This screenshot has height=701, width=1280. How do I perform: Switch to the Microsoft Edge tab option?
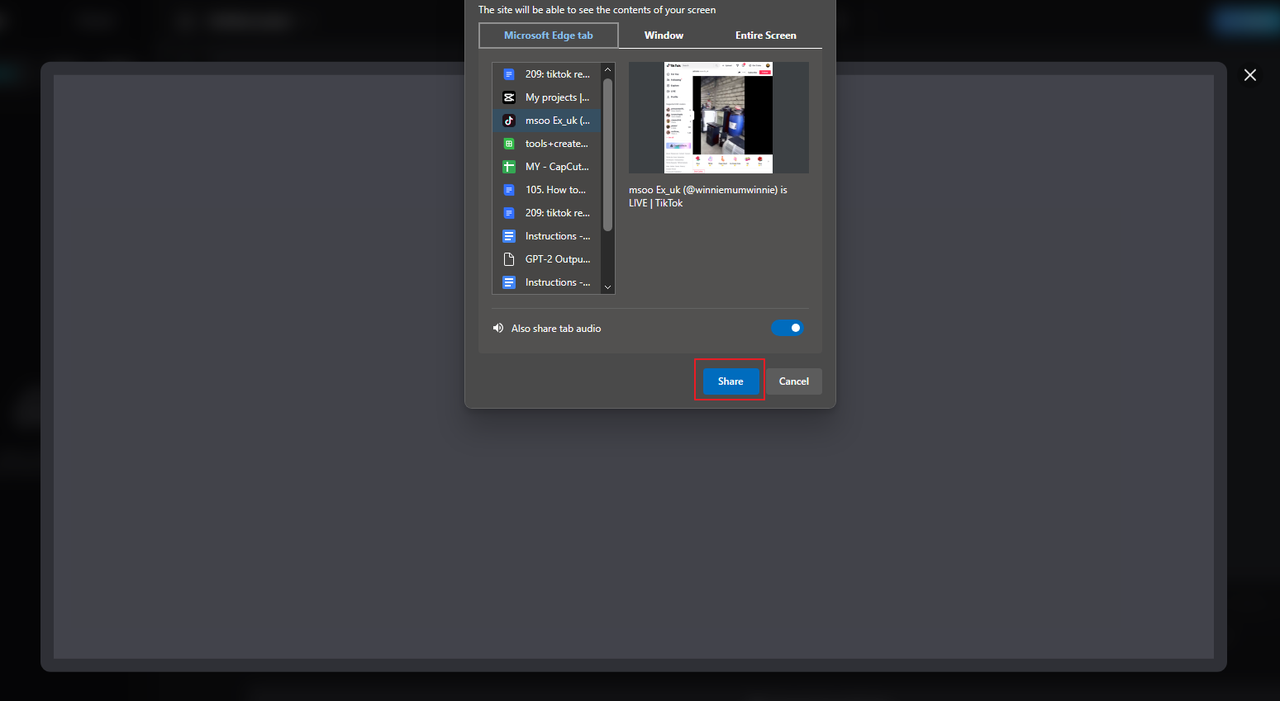coord(548,35)
